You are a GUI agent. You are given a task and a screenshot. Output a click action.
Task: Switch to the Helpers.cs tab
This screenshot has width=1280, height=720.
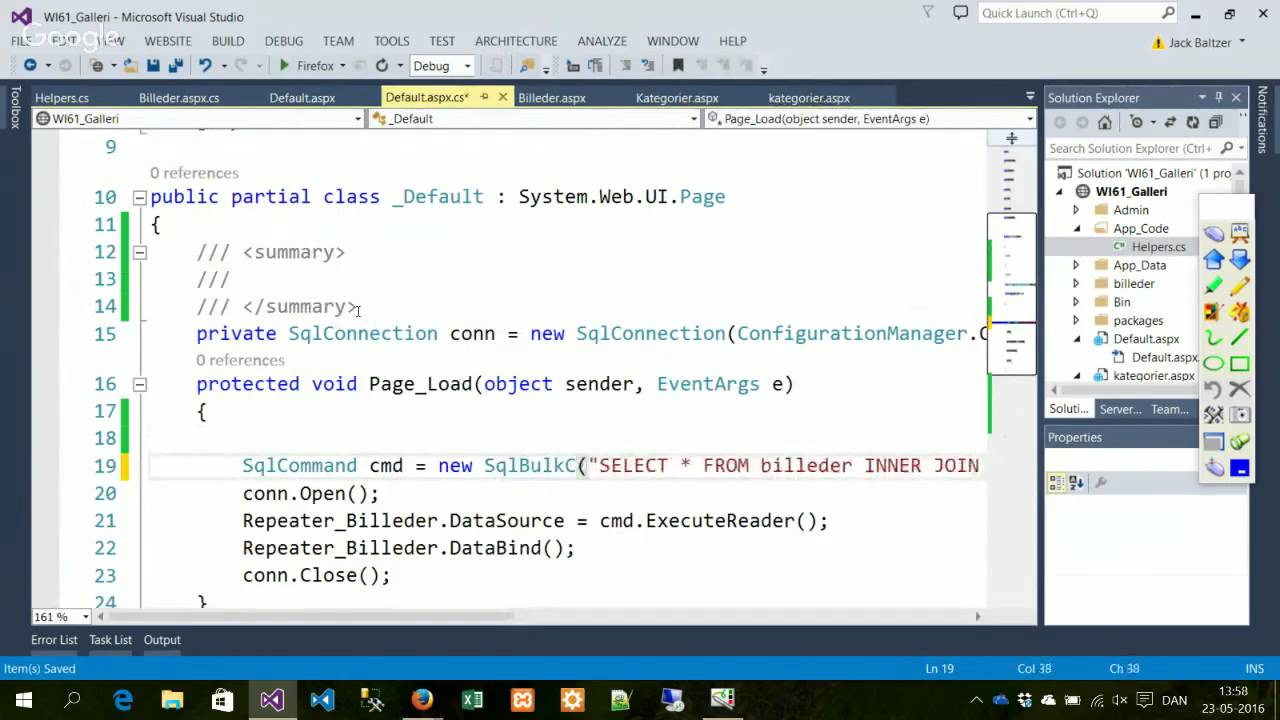click(x=62, y=98)
